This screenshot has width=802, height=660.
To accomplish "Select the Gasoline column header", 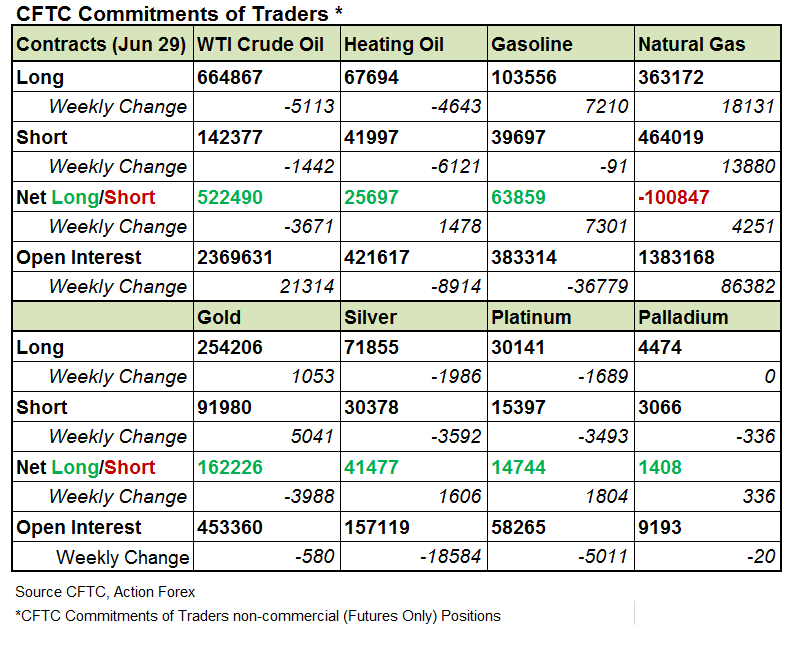I will pyautogui.click(x=532, y=45).
